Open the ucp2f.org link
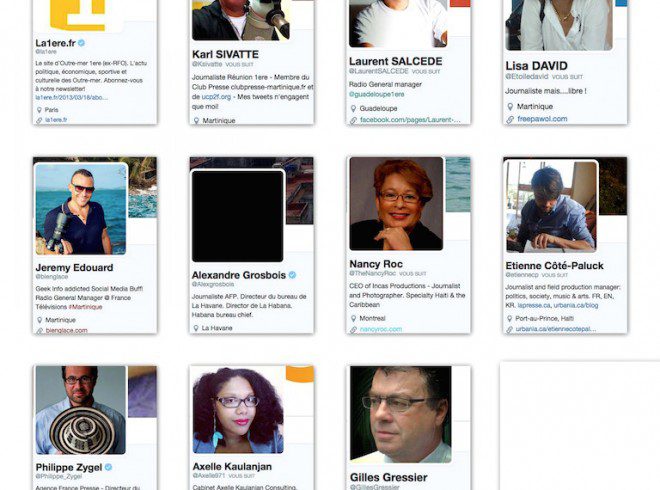 (x=216, y=97)
